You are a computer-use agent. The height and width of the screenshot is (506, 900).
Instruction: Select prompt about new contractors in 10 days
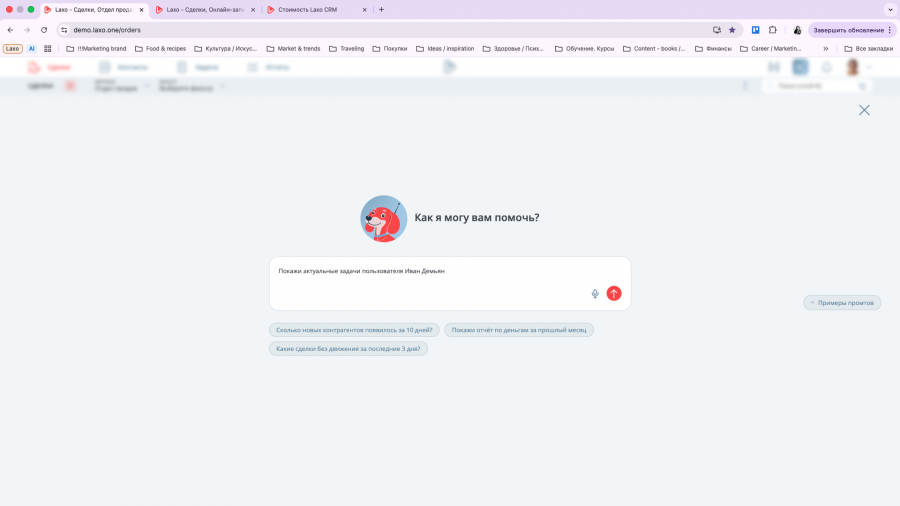tap(354, 329)
